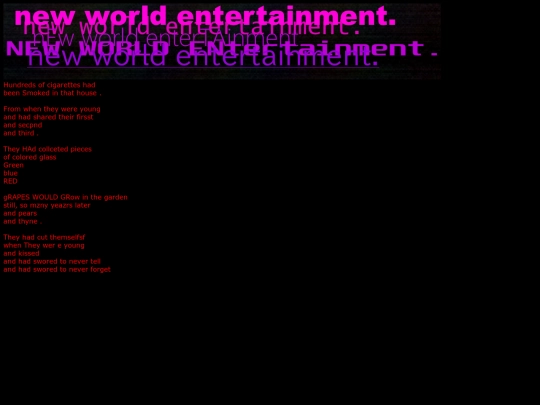Click the line 'and thyne .'
Image resolution: width=540 pixels, height=405 pixels.
(x=23, y=221)
